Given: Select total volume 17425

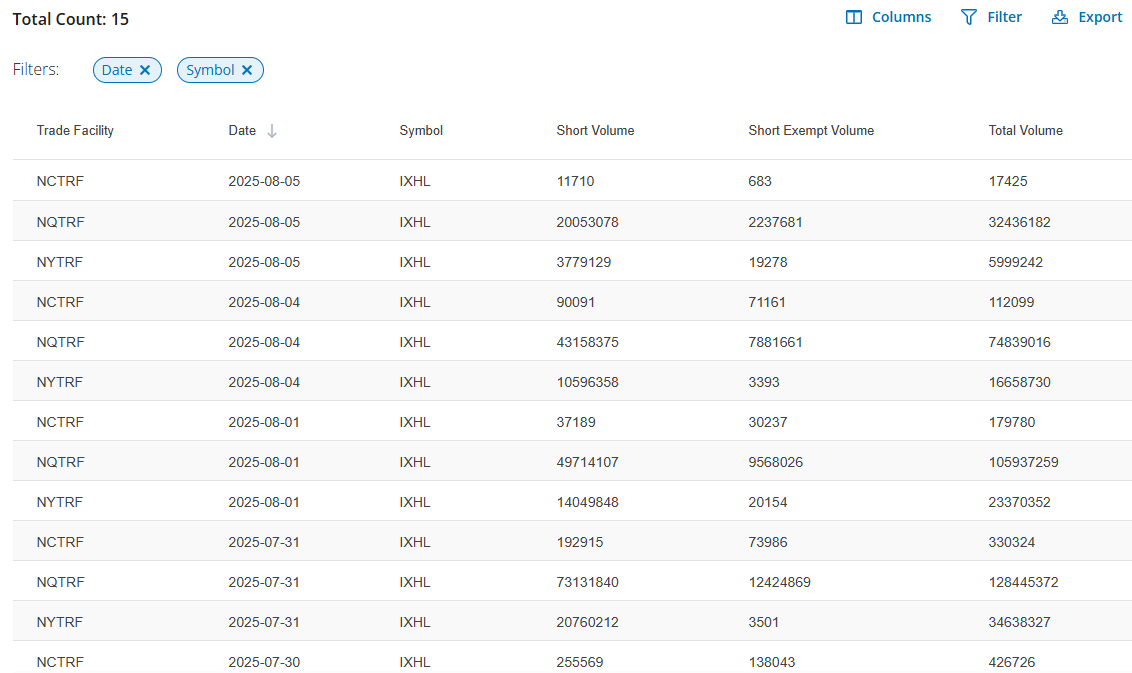Looking at the screenshot, I should (x=1008, y=181).
